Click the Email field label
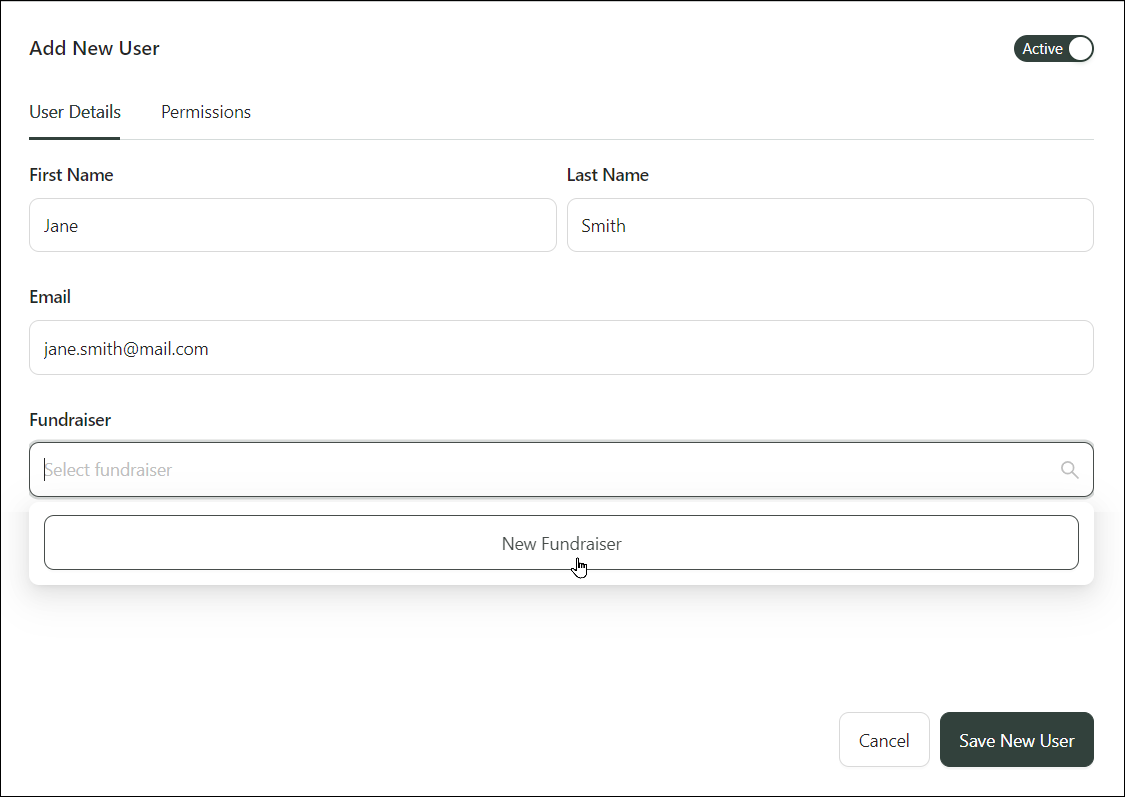 pyautogui.click(x=50, y=297)
